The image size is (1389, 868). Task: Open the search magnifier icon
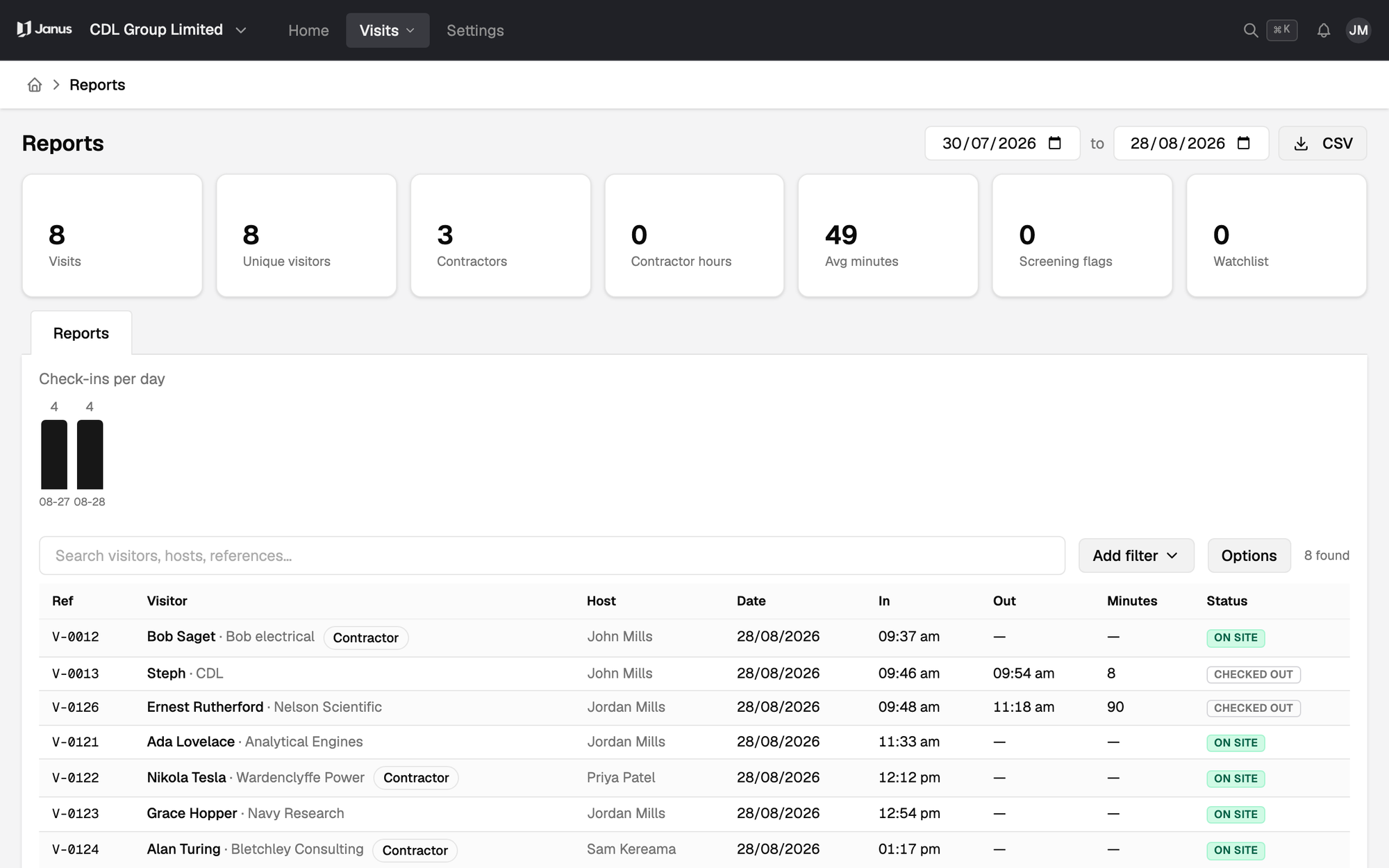coord(1250,30)
